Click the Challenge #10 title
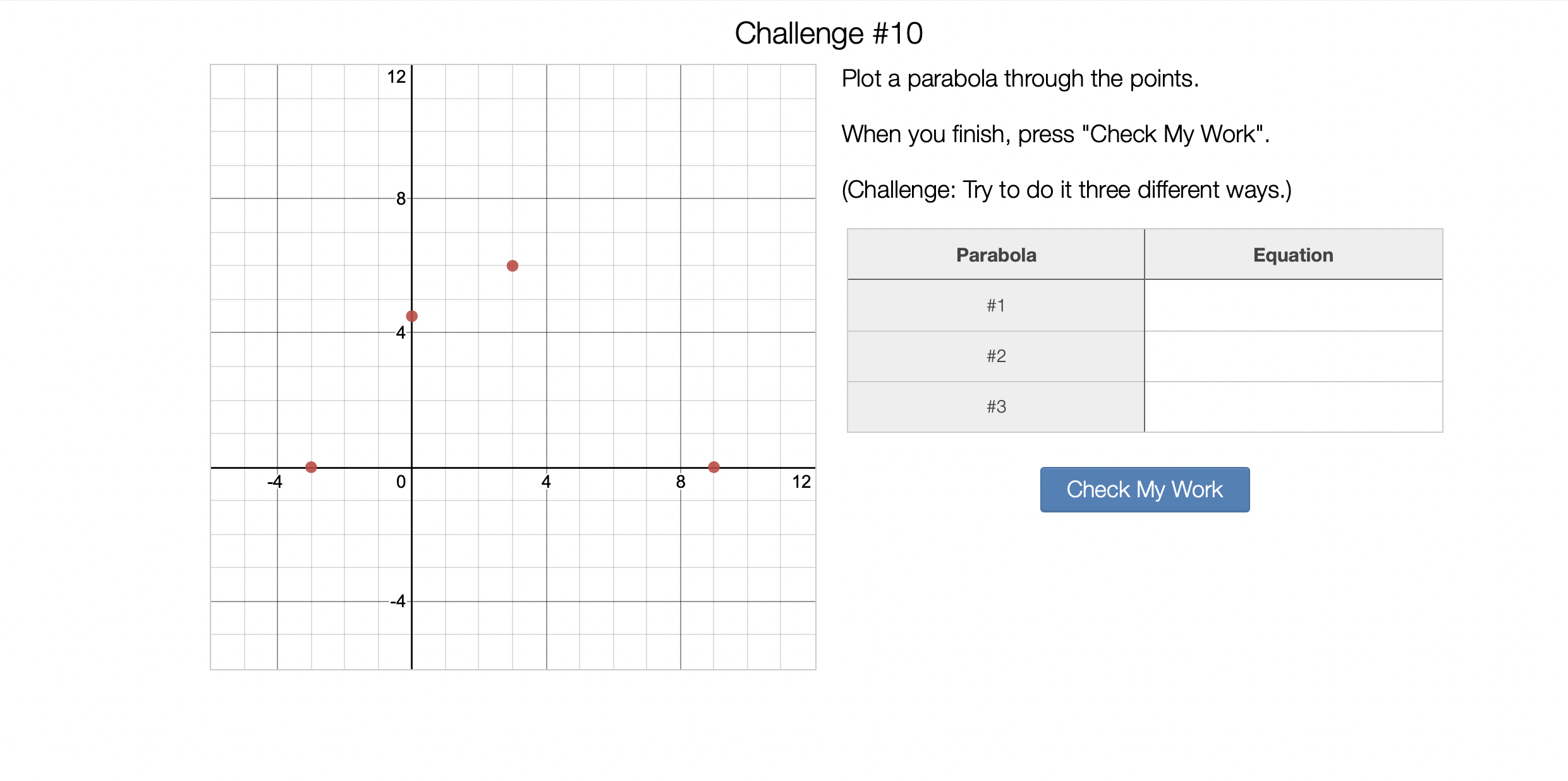The height and width of the screenshot is (781, 1568). coord(829,33)
